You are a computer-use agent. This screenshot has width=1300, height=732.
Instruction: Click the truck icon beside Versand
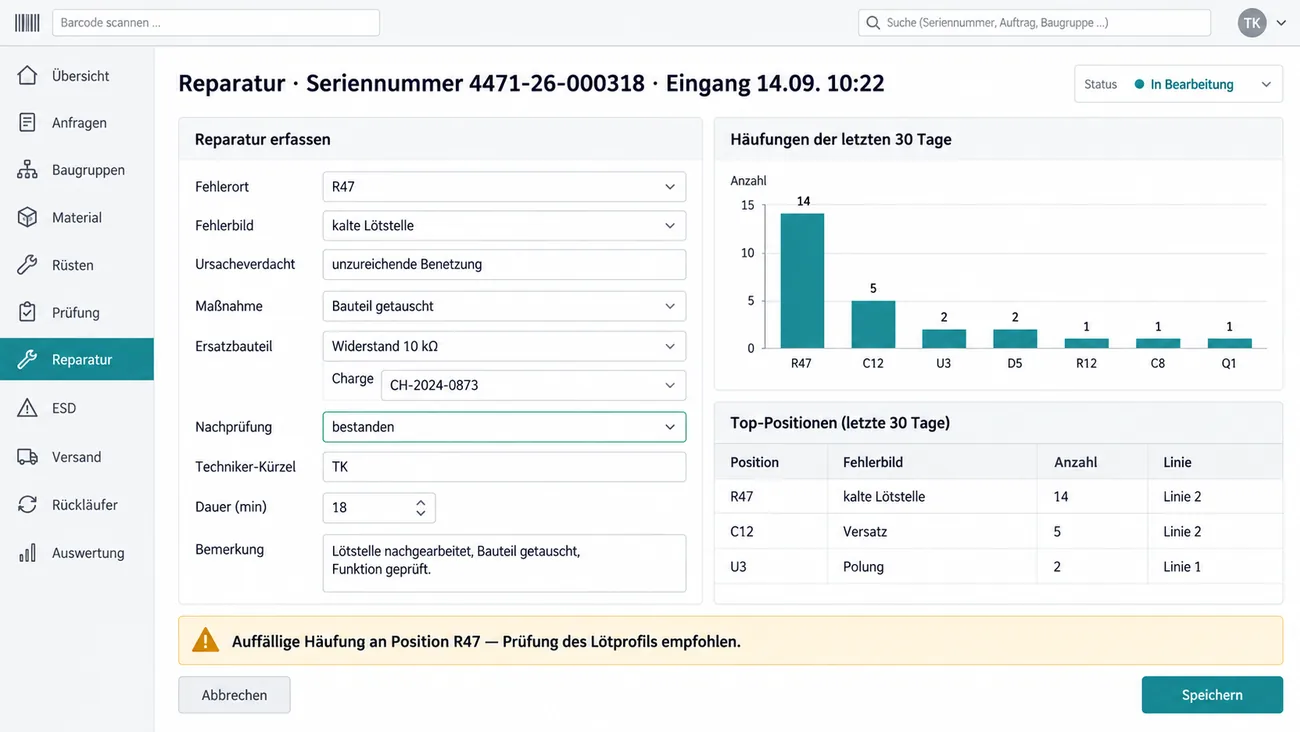point(27,457)
